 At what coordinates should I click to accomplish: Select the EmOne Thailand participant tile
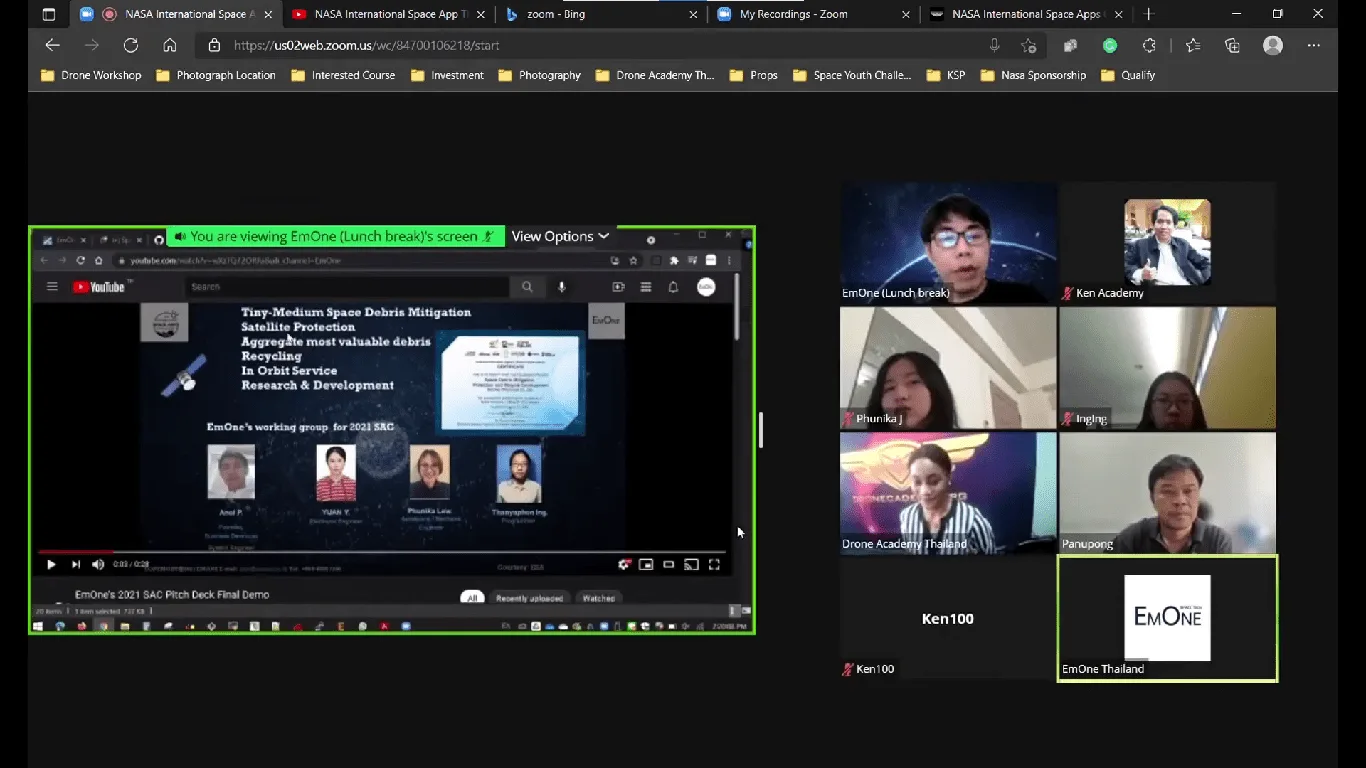click(x=1167, y=619)
